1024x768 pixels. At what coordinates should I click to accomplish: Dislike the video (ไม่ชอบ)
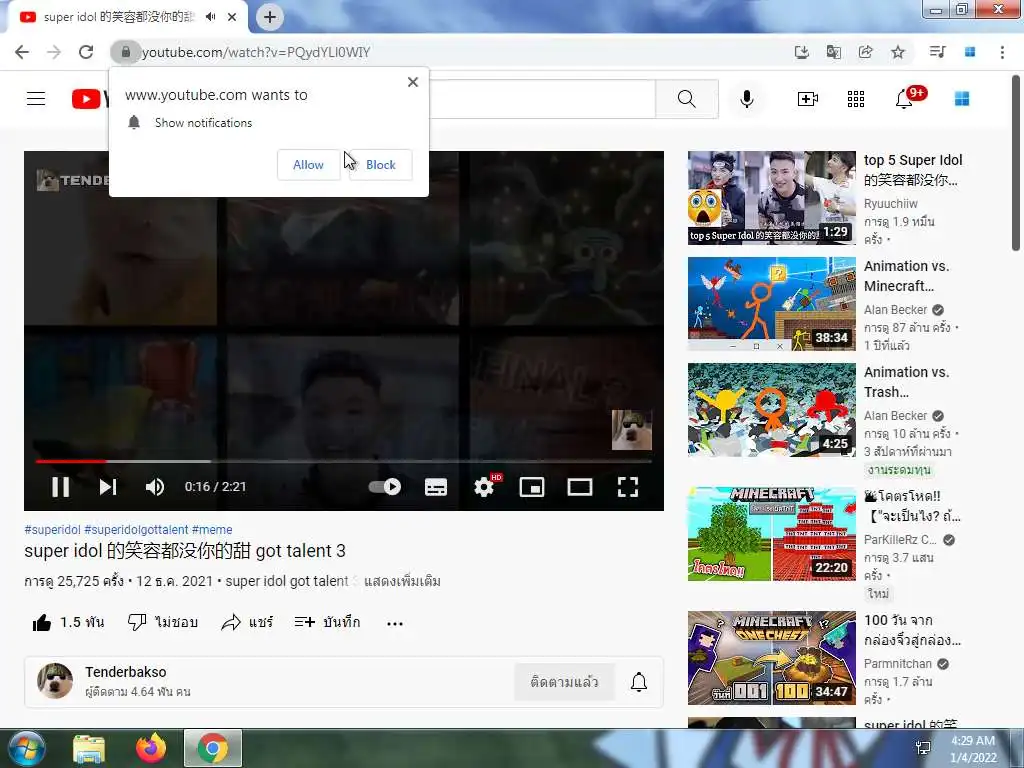(x=163, y=622)
